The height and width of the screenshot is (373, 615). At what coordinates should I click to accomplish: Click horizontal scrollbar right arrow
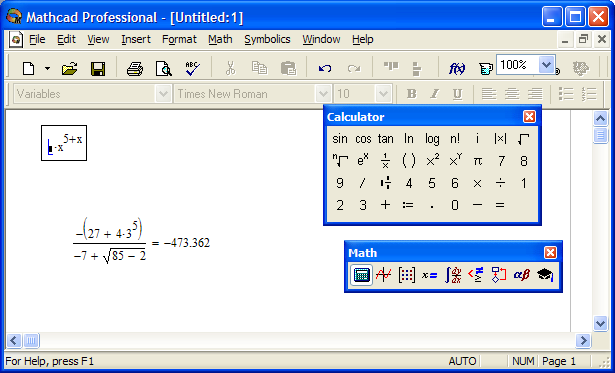click(x=583, y=340)
